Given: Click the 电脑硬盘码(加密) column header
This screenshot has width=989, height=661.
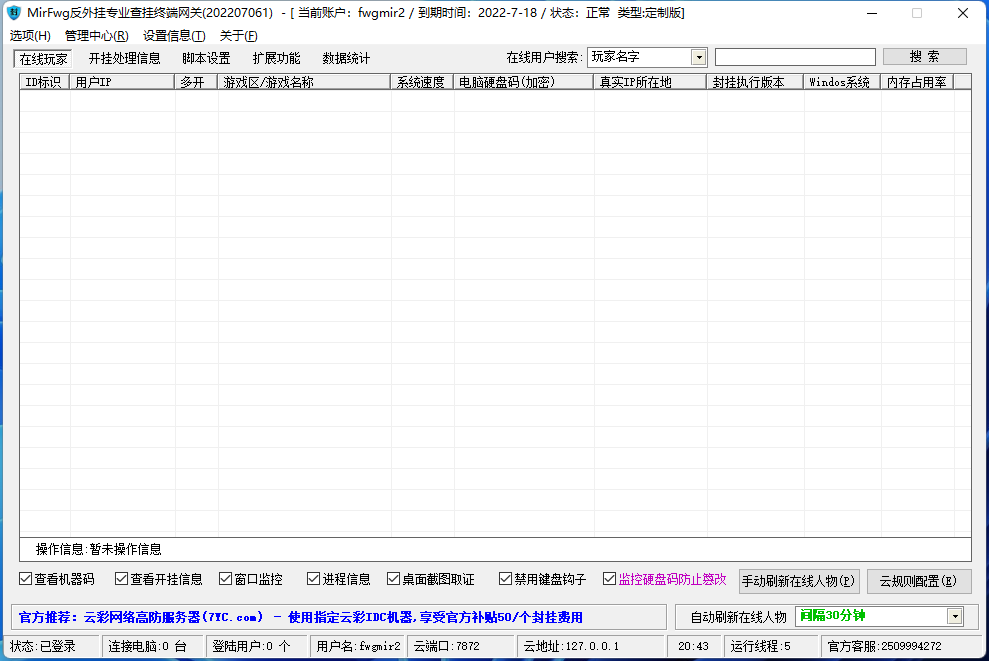Looking at the screenshot, I should tap(524, 82).
